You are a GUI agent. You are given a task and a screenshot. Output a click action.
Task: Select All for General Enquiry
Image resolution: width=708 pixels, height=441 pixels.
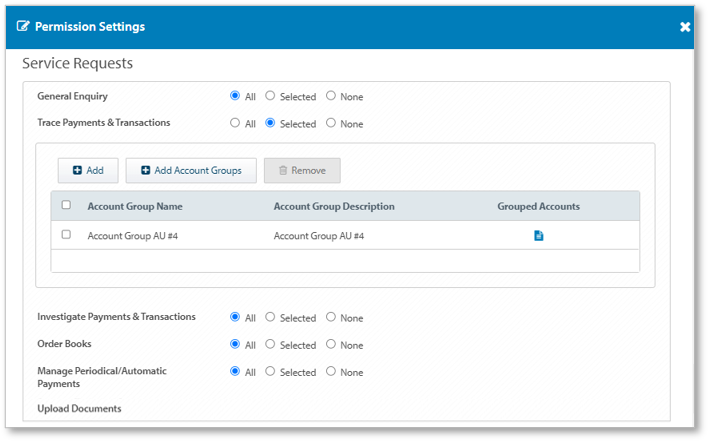[x=235, y=96]
